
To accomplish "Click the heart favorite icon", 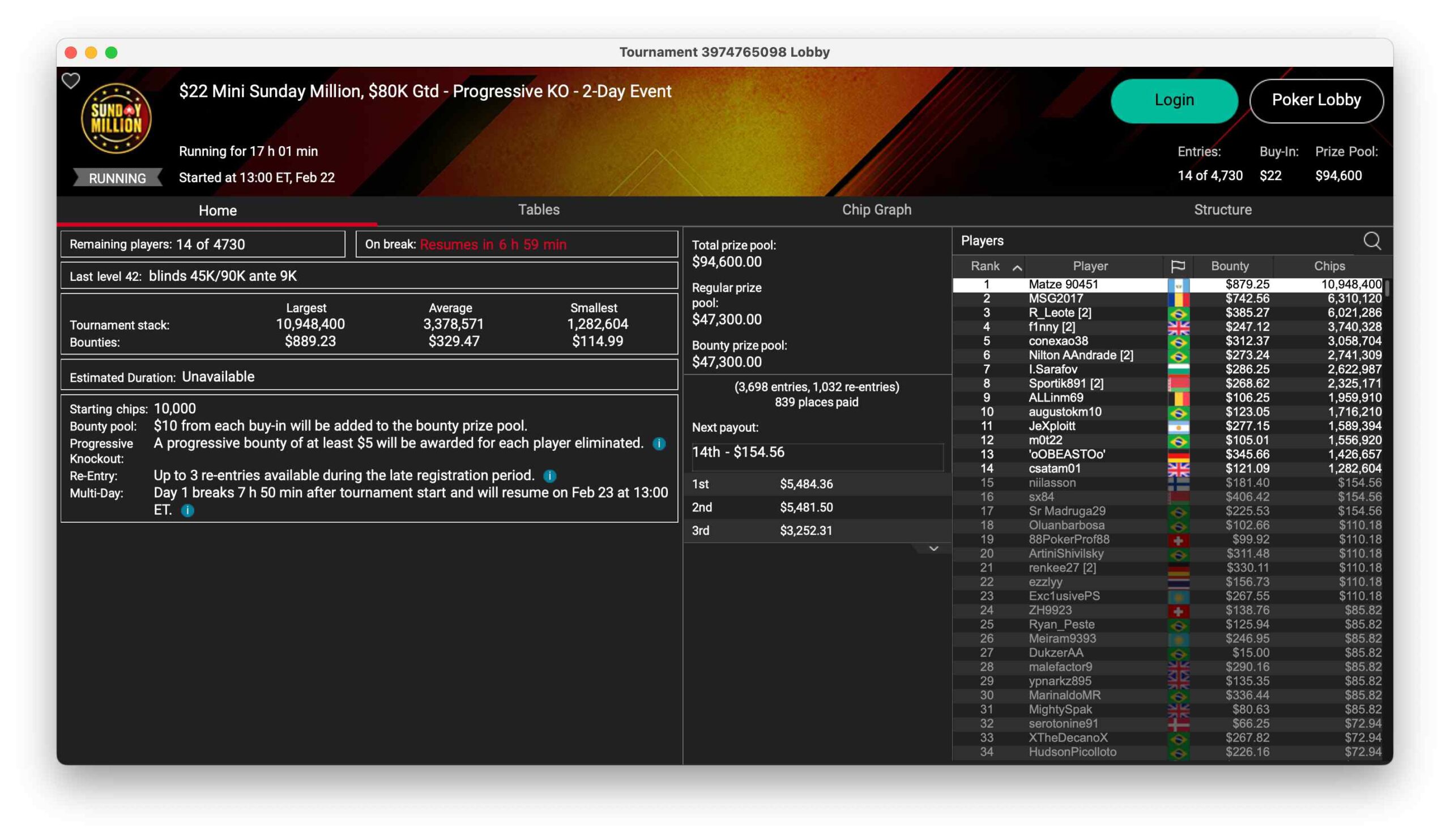I will 71,81.
